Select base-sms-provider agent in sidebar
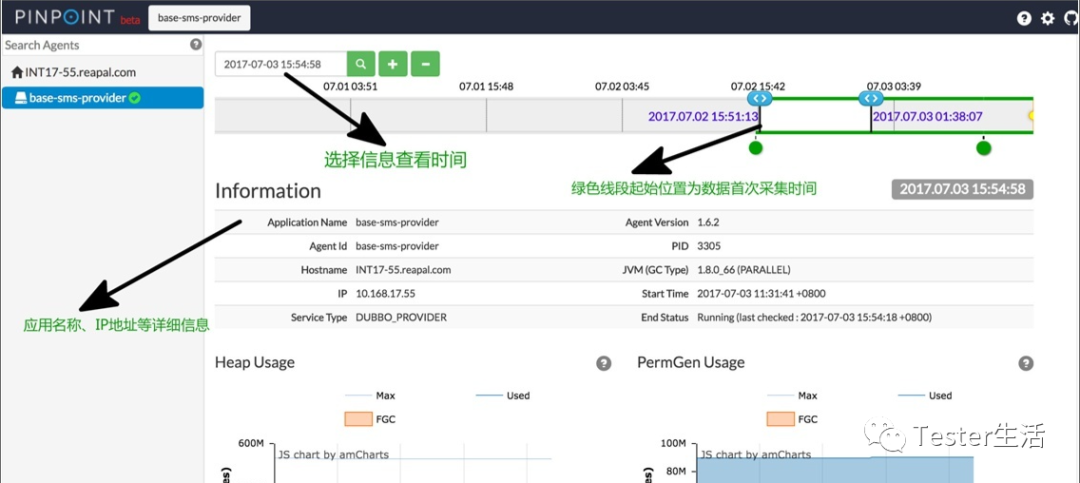 click(102, 98)
